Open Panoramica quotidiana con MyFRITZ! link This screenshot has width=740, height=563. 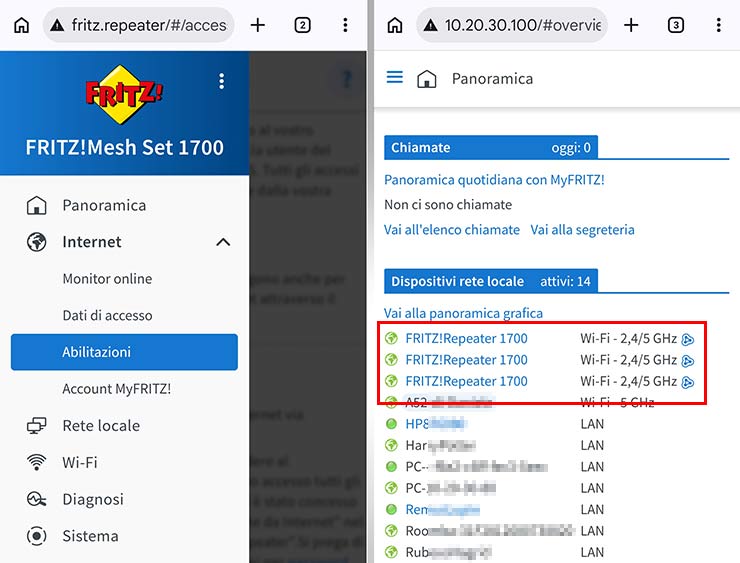click(494, 180)
